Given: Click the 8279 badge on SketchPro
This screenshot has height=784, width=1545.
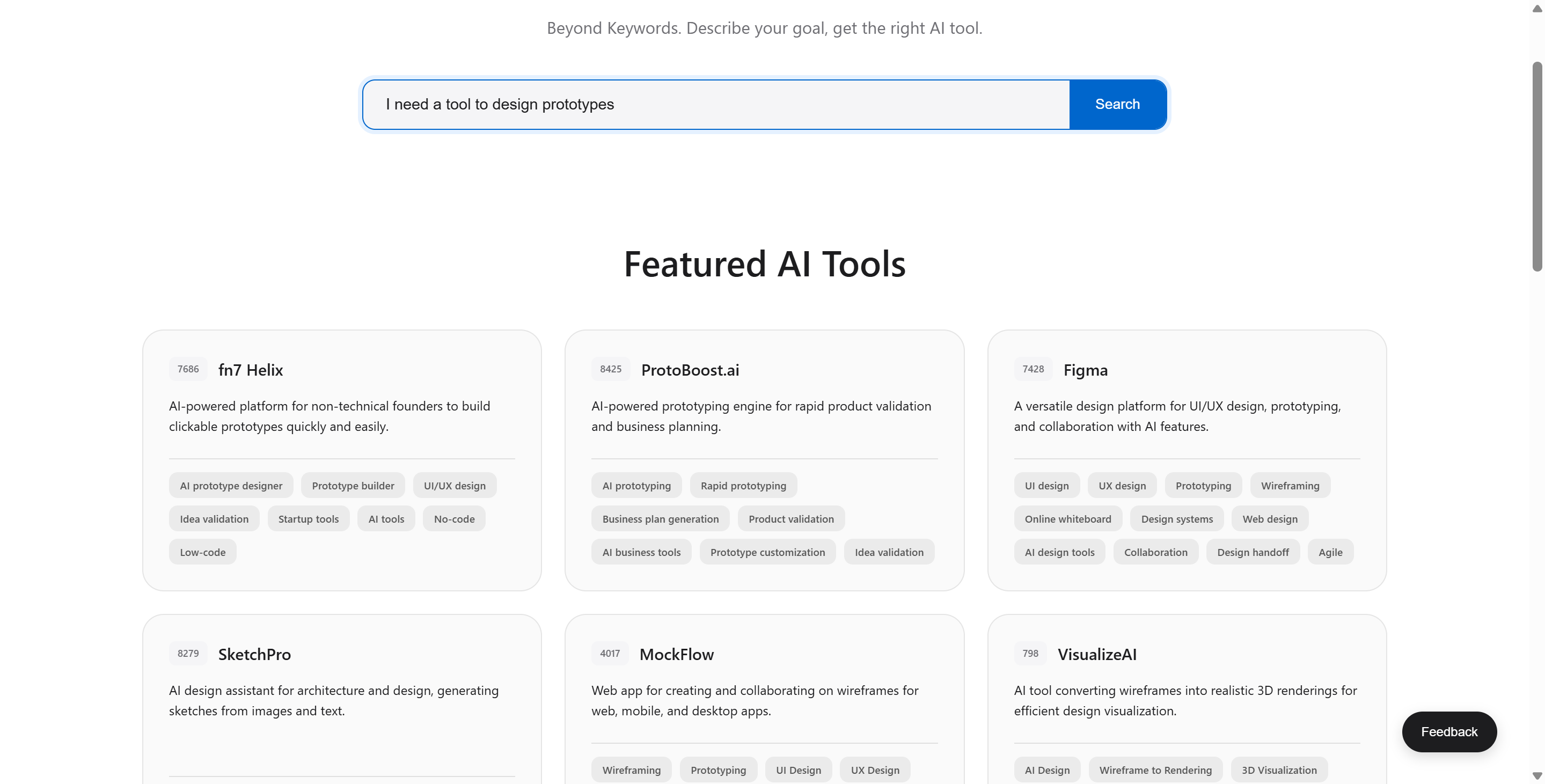Looking at the screenshot, I should tap(188, 653).
